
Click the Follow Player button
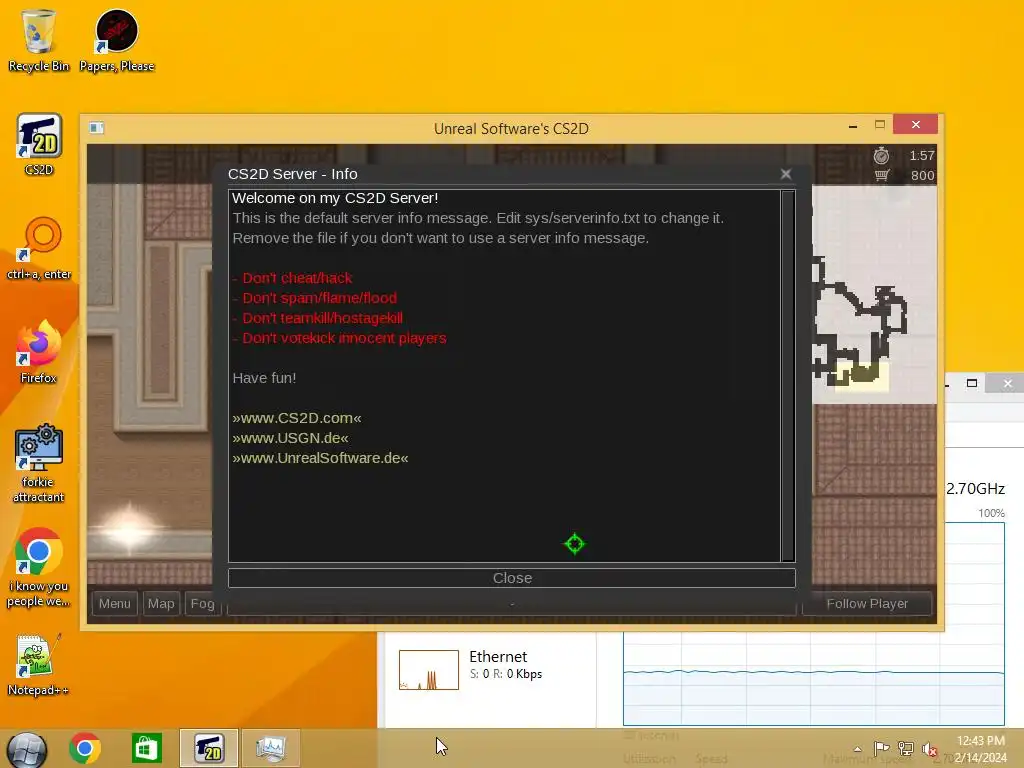867,603
